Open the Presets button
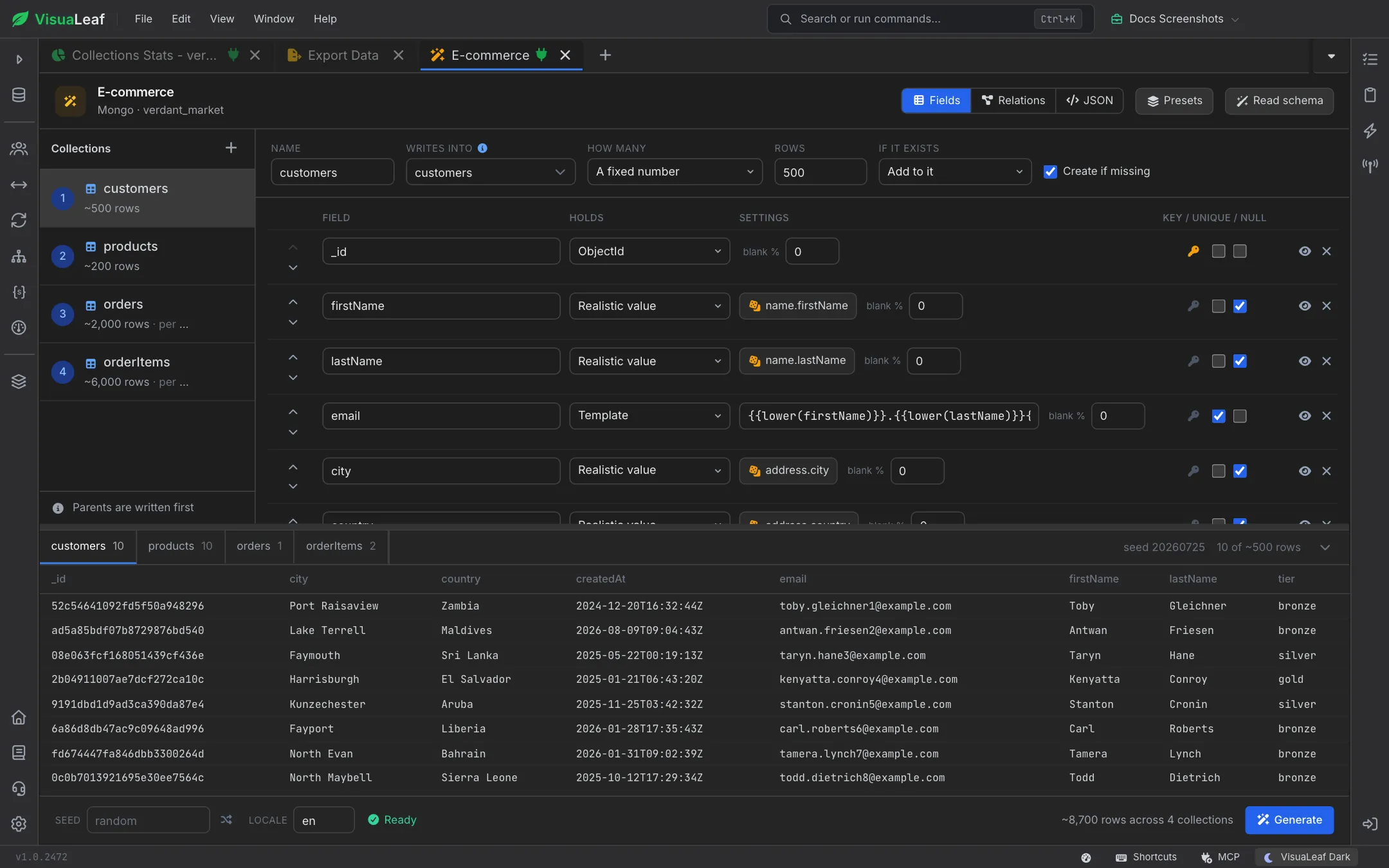The image size is (1389, 868). 1174,101
